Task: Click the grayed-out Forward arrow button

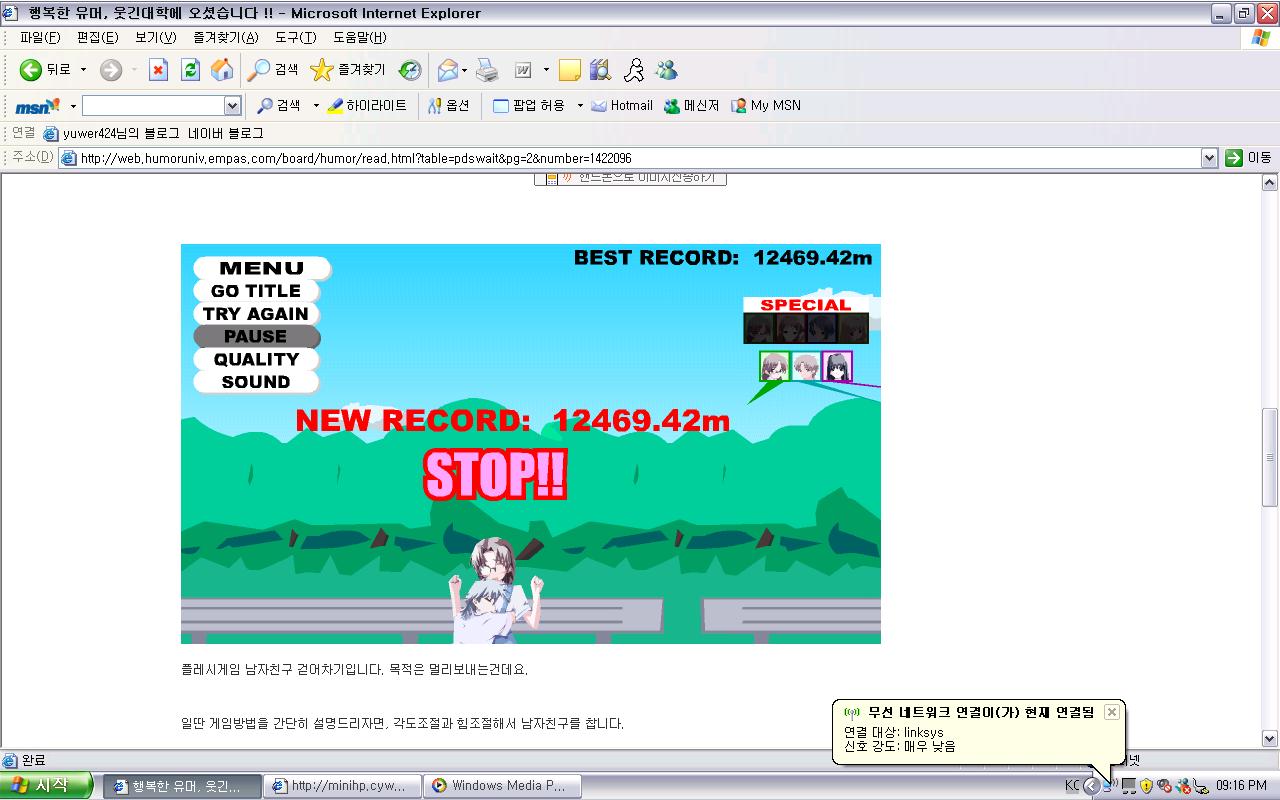Action: pyautogui.click(x=111, y=70)
